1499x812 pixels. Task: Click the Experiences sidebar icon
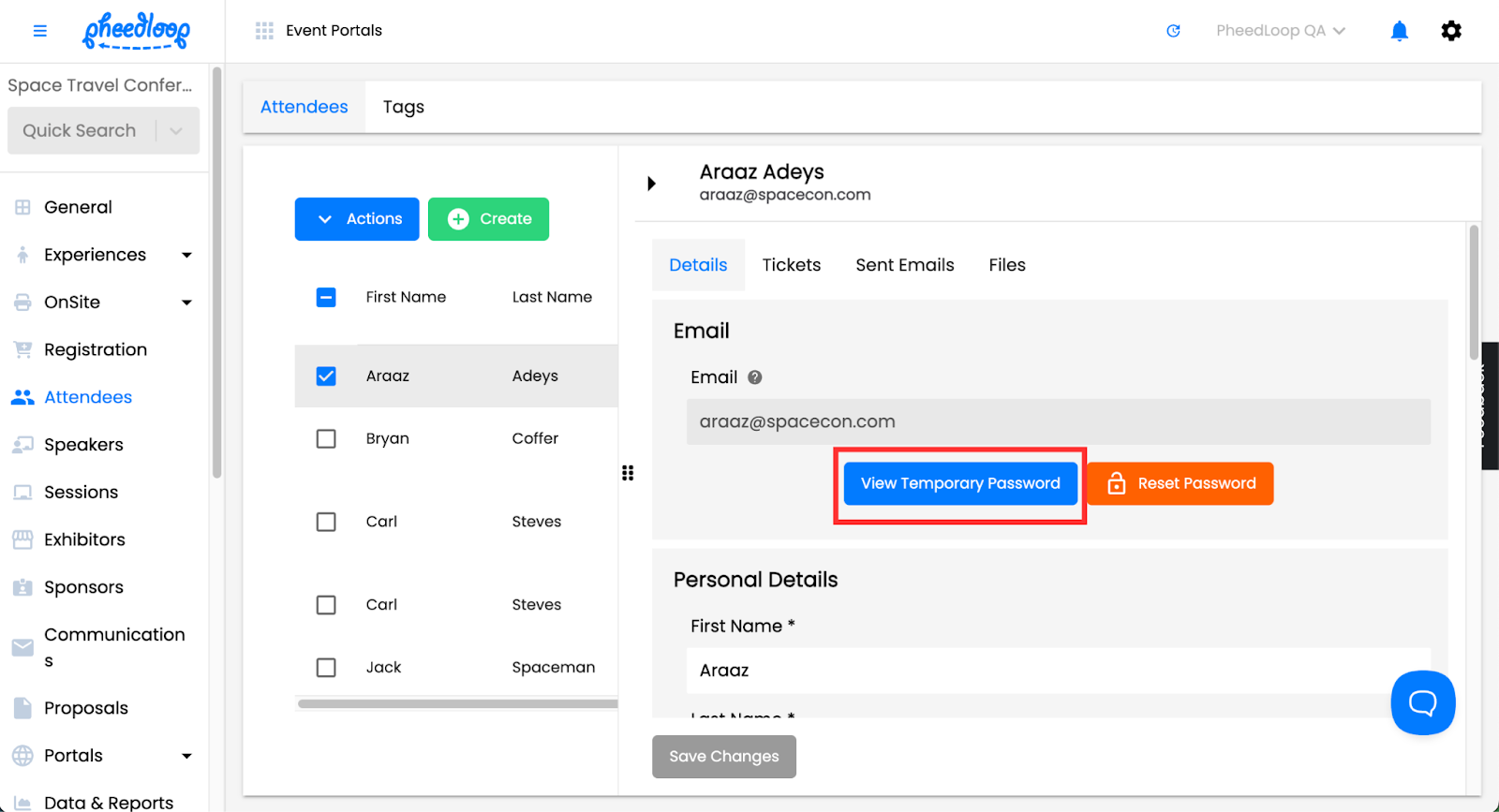[22, 255]
